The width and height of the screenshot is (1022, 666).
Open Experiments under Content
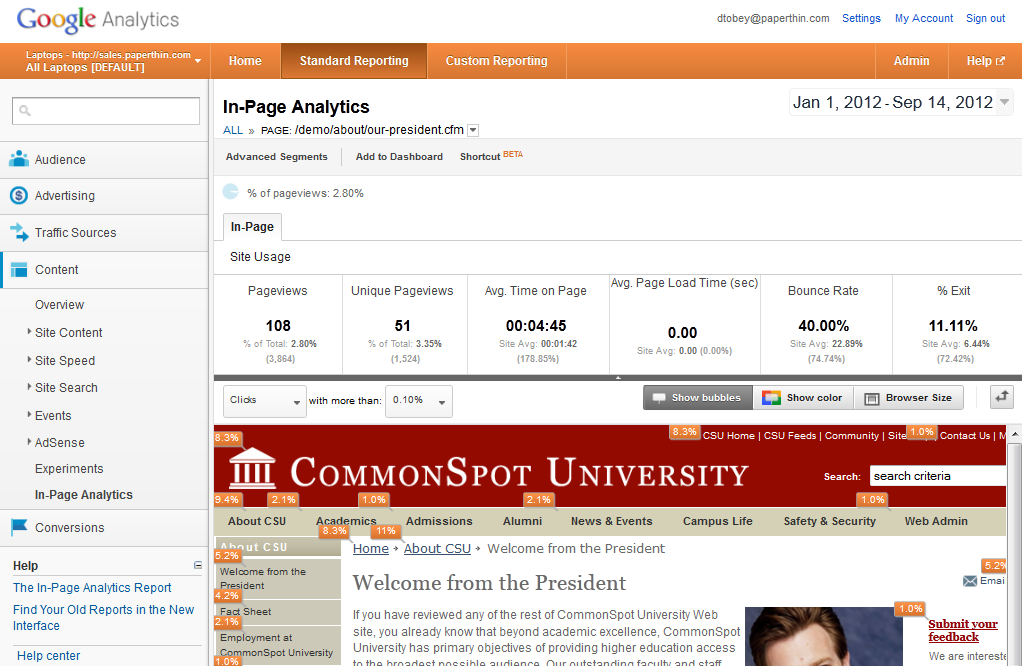tap(69, 469)
